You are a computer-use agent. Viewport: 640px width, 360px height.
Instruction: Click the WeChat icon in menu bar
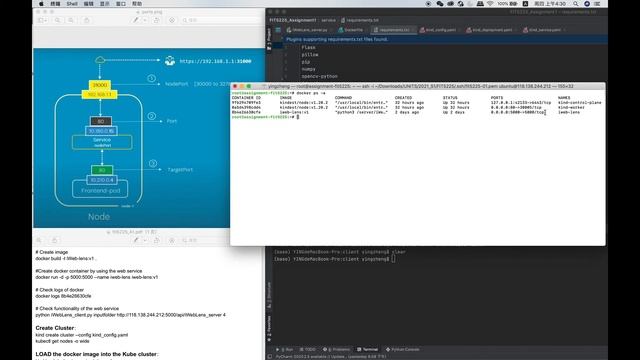(x=440, y=4)
